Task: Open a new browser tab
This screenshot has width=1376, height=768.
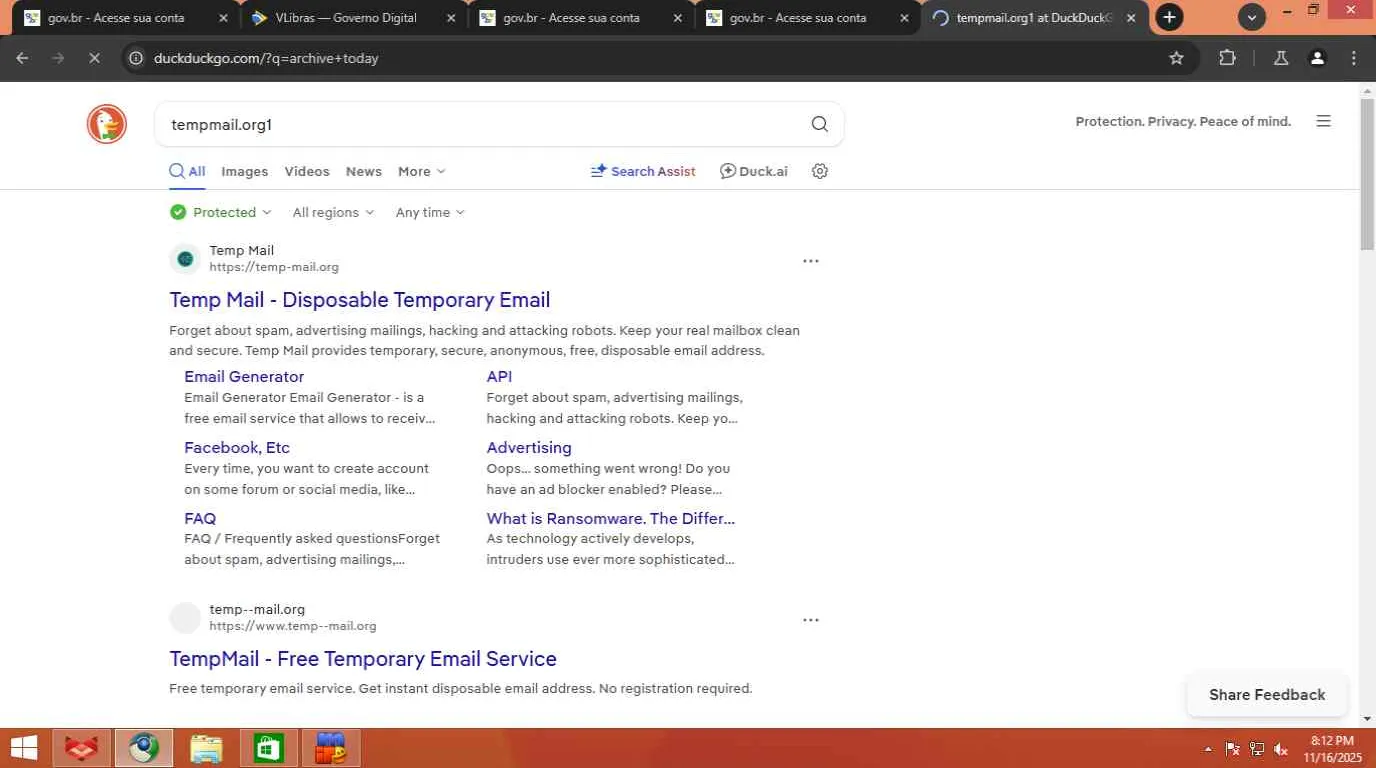Action: (x=1169, y=17)
